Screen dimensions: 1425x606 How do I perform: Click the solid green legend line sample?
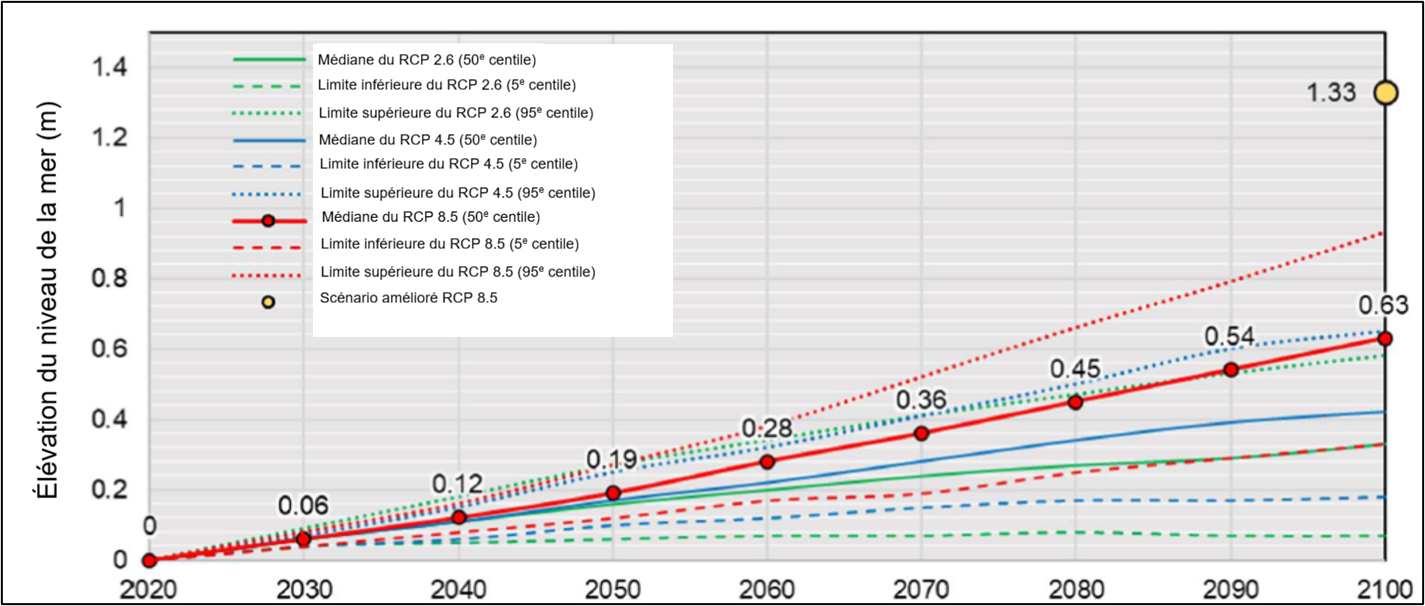(x=268, y=60)
